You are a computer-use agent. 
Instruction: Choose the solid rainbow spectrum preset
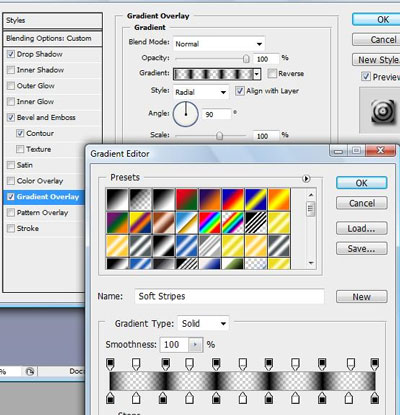click(x=210, y=223)
